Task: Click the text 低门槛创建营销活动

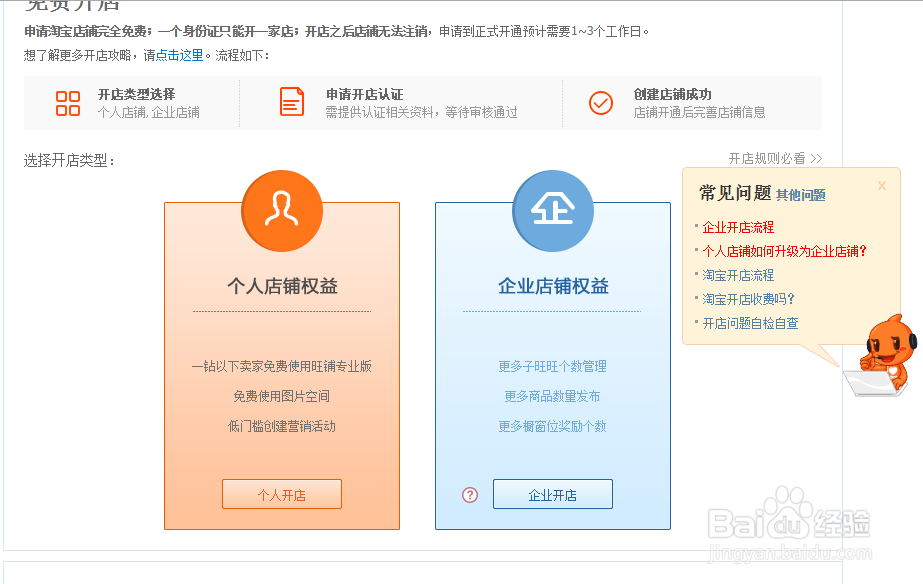Action: pos(282,426)
